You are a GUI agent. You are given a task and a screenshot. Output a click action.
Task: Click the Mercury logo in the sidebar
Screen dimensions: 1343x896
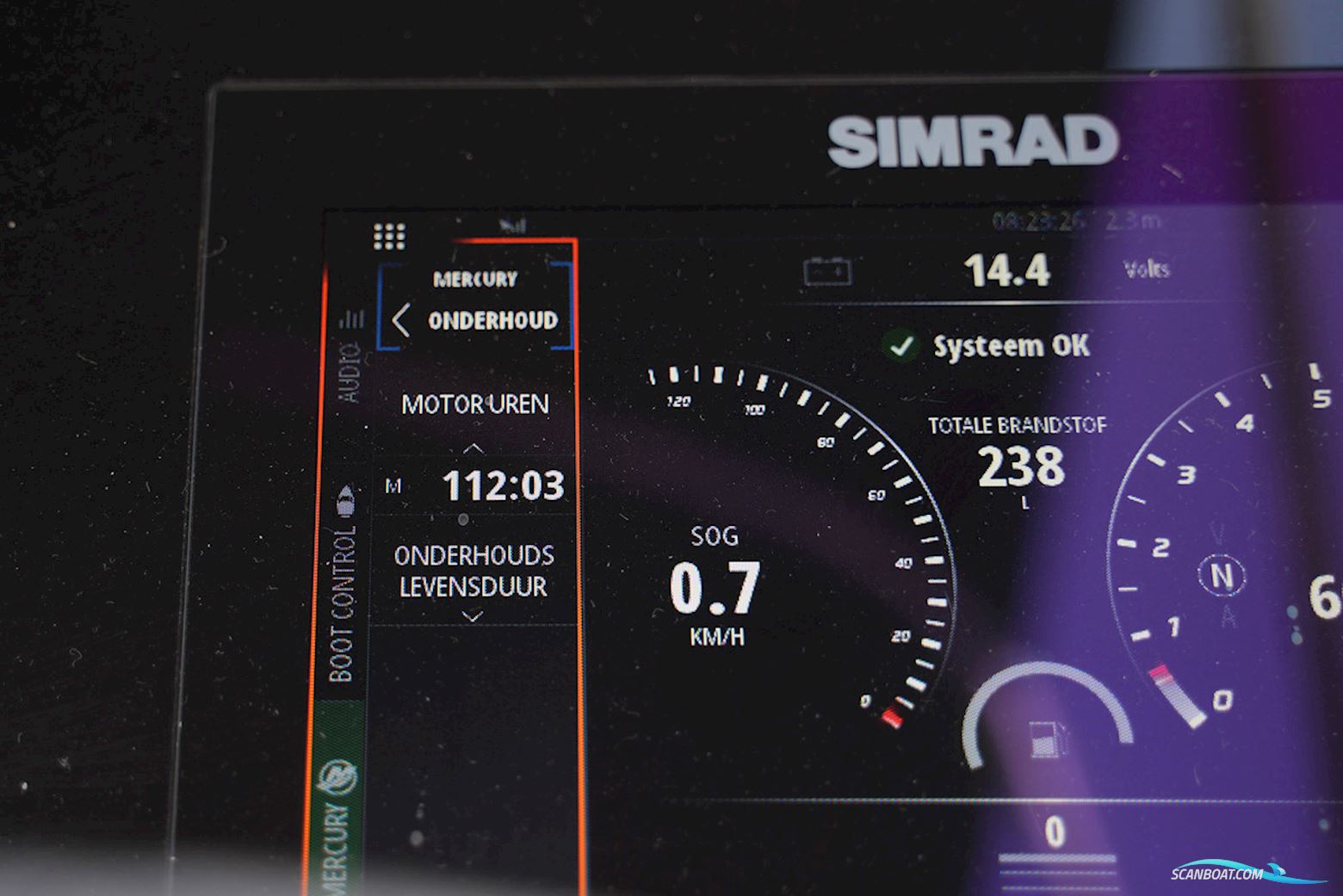(x=337, y=778)
